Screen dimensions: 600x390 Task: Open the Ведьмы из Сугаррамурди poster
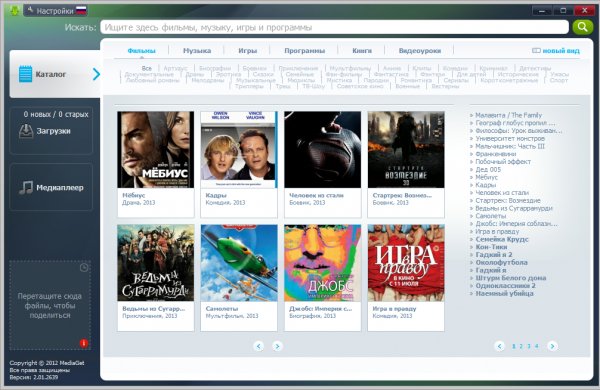coord(156,263)
